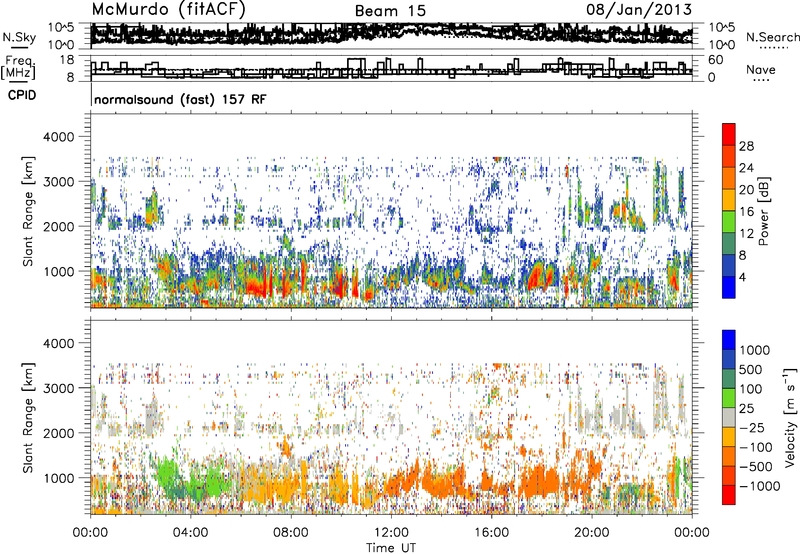Click the normalsound (fast) 157 RF text
800x554 pixels.
180,99
